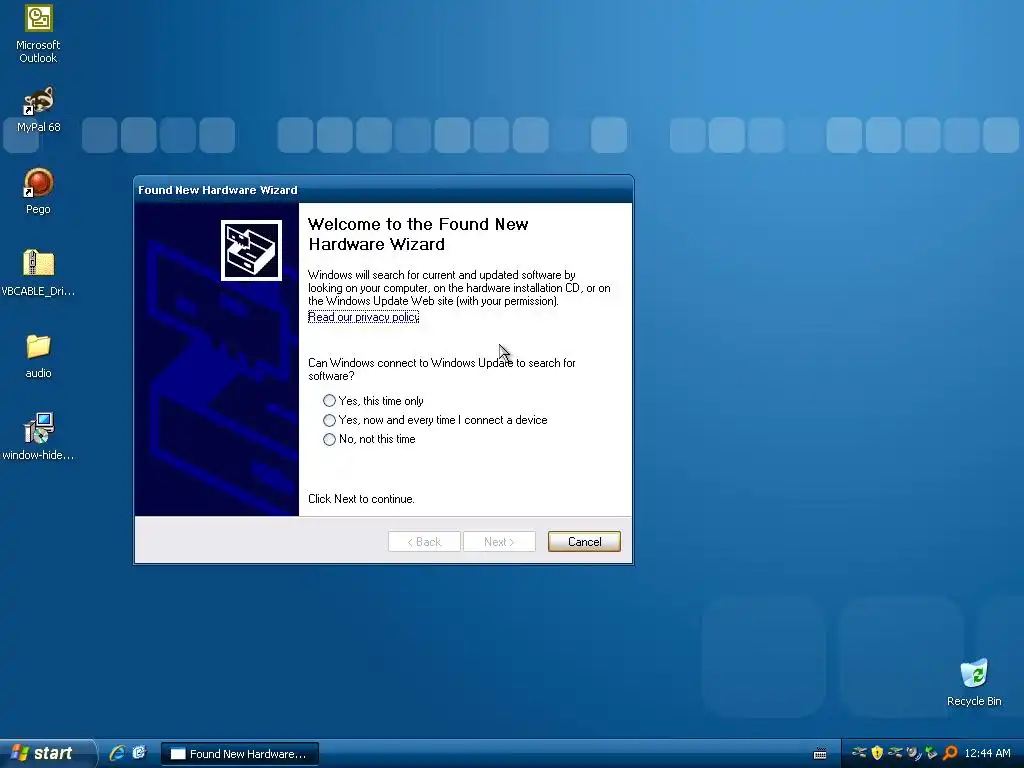Open Microsoft Outlook desktop icon
1024x768 pixels.
pos(38,34)
